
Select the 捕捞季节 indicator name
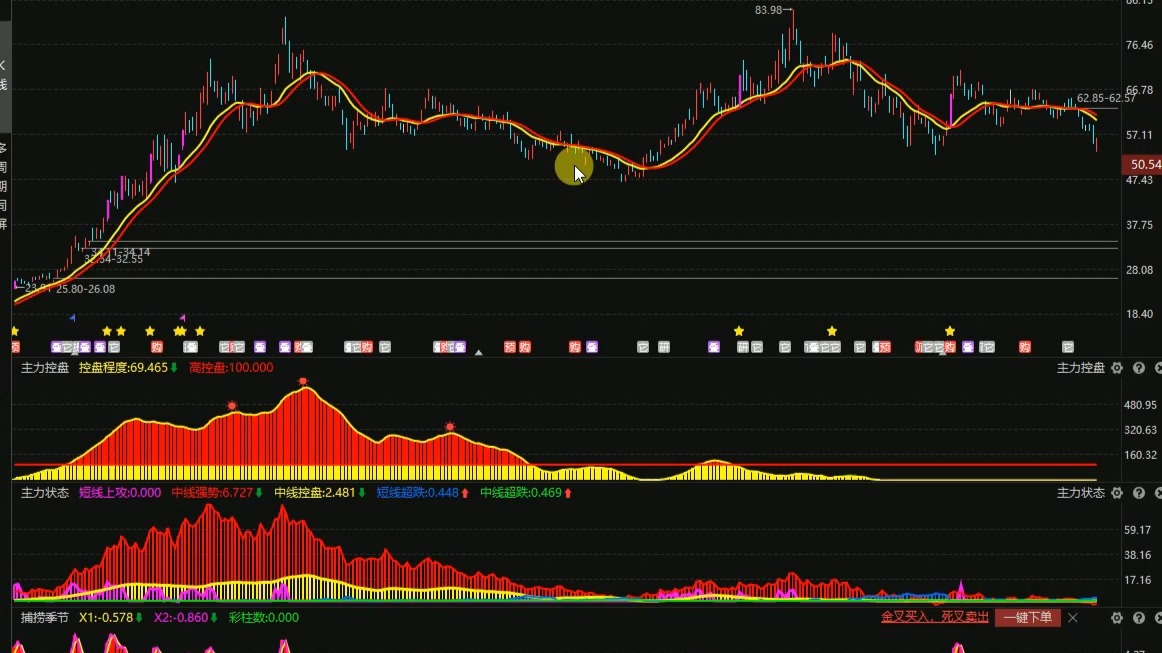(x=44, y=617)
